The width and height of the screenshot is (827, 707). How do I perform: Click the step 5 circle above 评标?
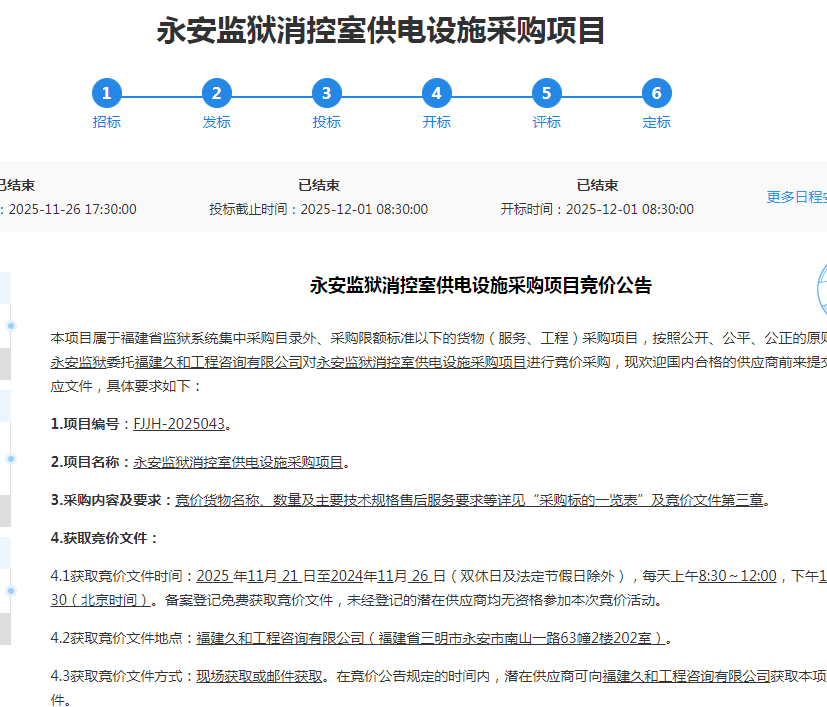546,94
